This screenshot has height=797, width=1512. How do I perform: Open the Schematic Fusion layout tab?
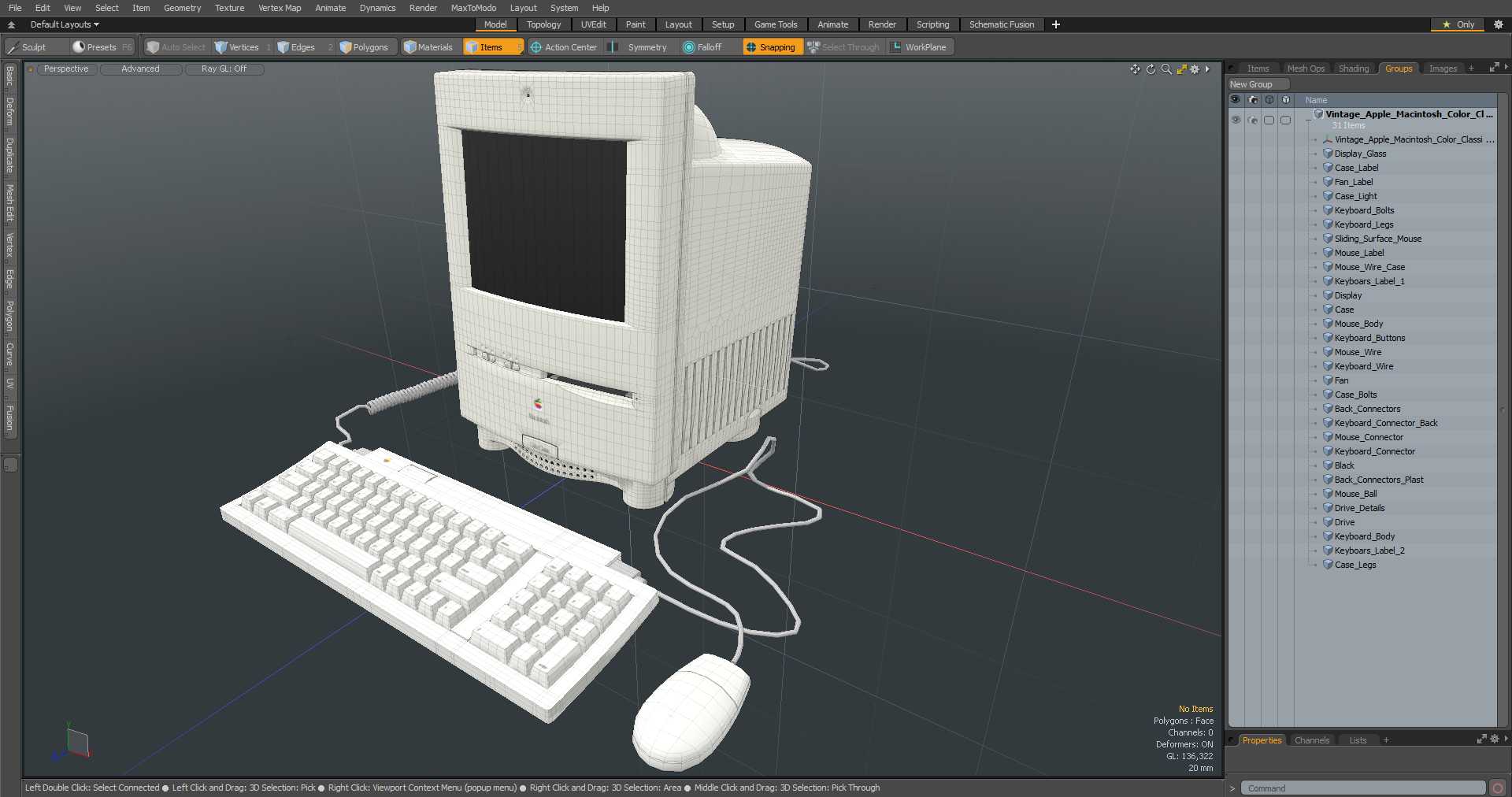[1001, 24]
